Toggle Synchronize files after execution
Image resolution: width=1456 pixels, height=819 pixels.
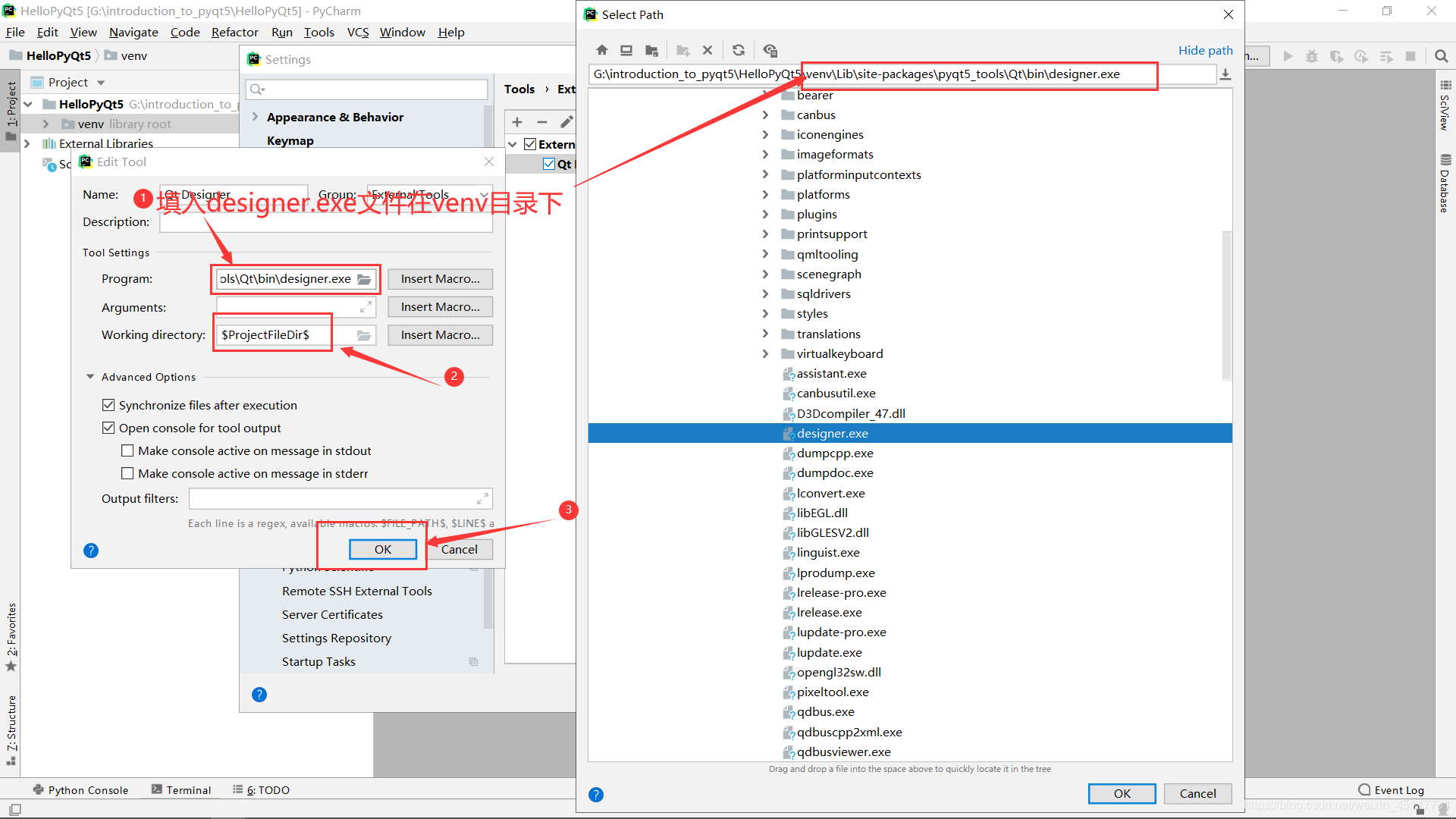[108, 405]
